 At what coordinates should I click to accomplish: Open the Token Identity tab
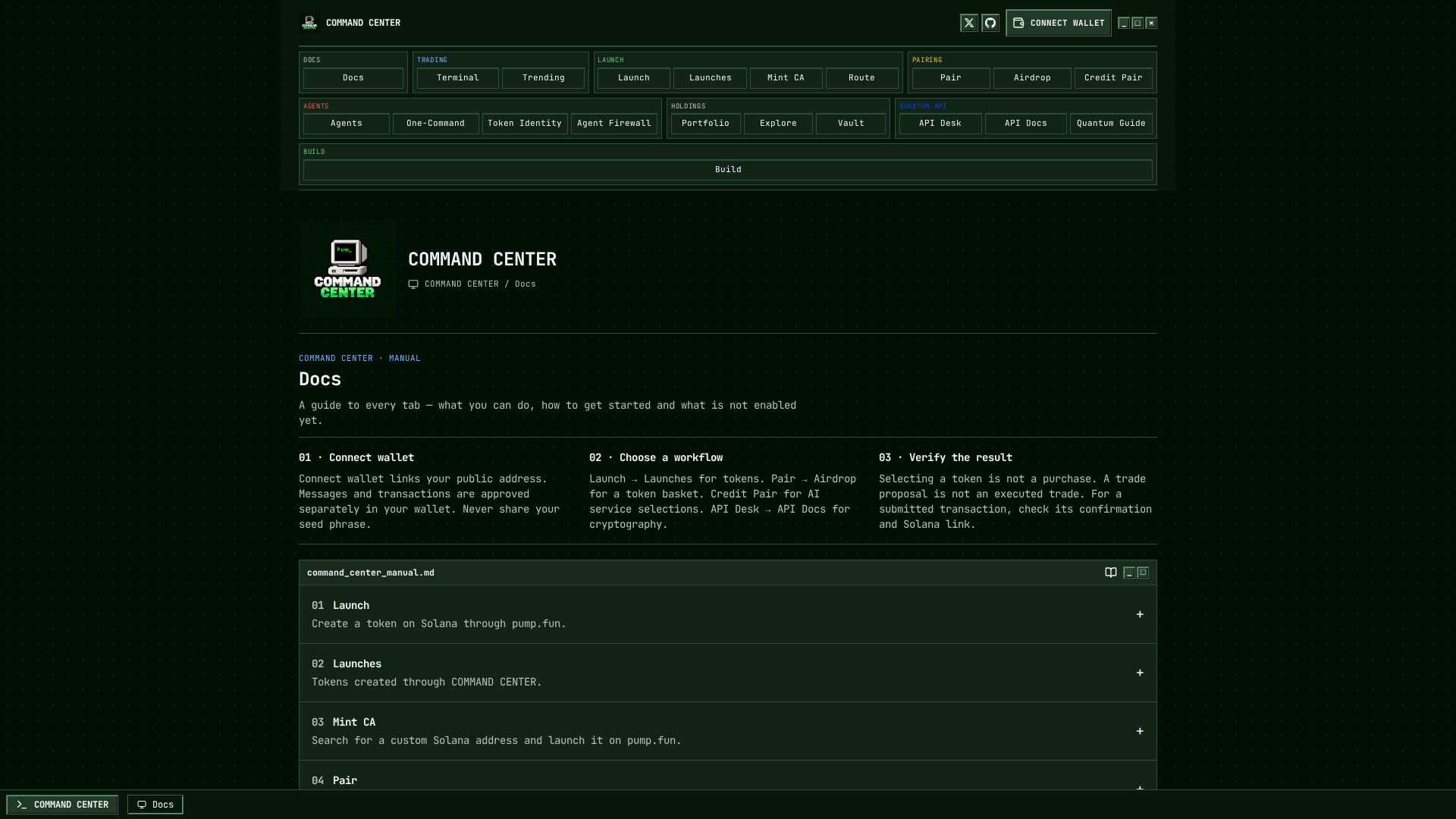tap(525, 124)
